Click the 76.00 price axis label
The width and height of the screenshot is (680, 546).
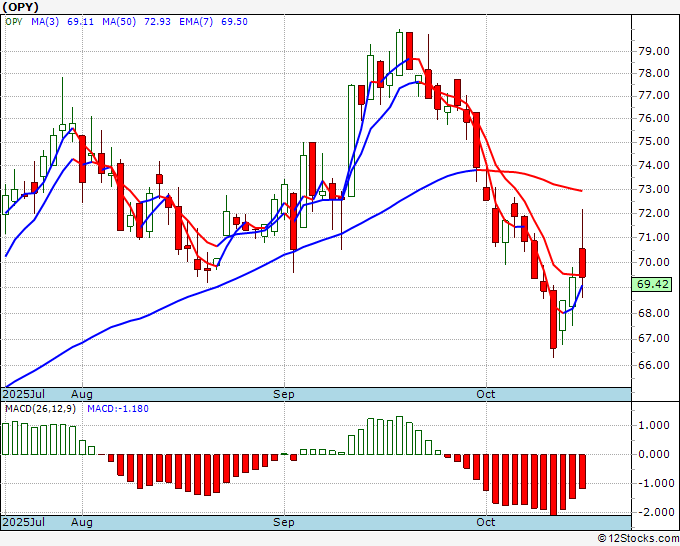point(654,118)
